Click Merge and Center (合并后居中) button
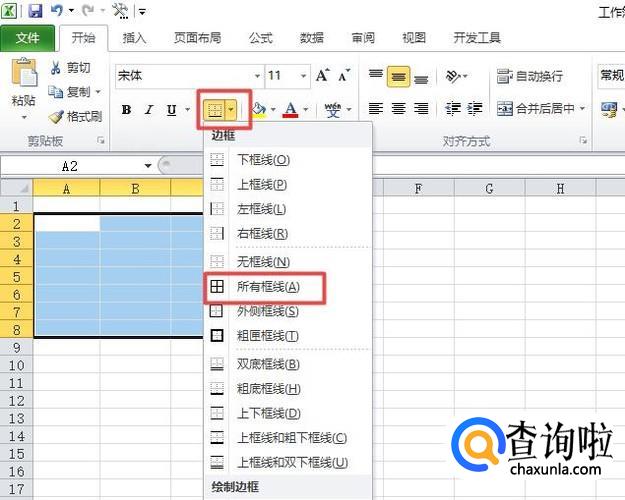Screen dimensions: 625x500 [540, 109]
